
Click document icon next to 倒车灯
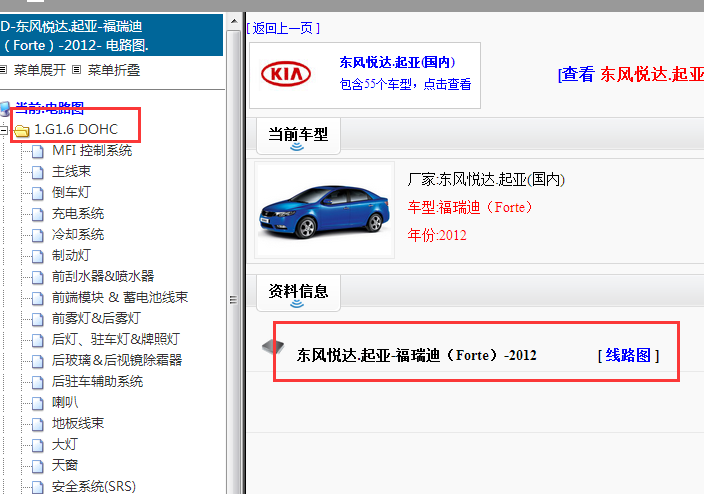(x=38, y=194)
